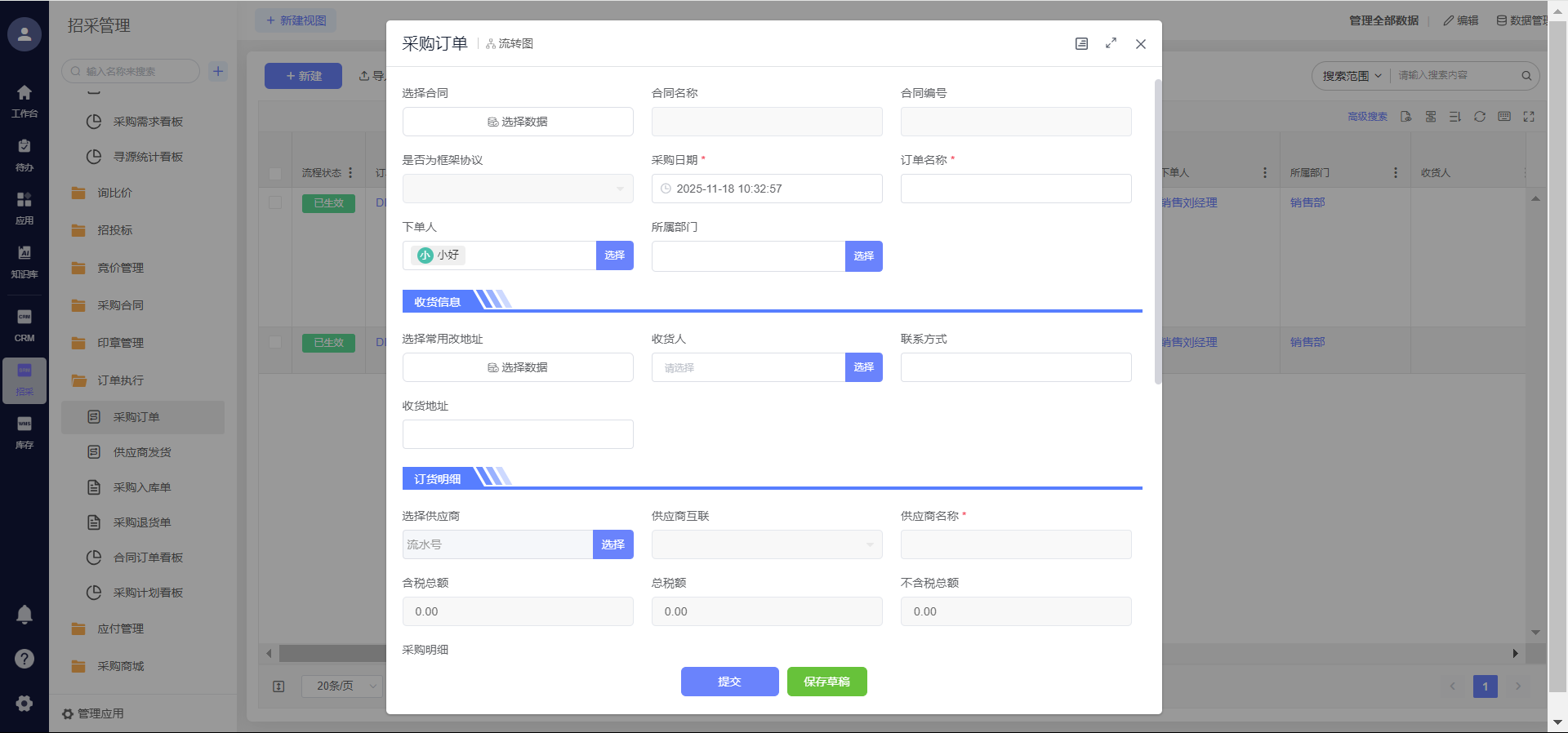Screen dimensions: 1568x733
Task: Click the 订单名称 input field
Action: [1015, 189]
